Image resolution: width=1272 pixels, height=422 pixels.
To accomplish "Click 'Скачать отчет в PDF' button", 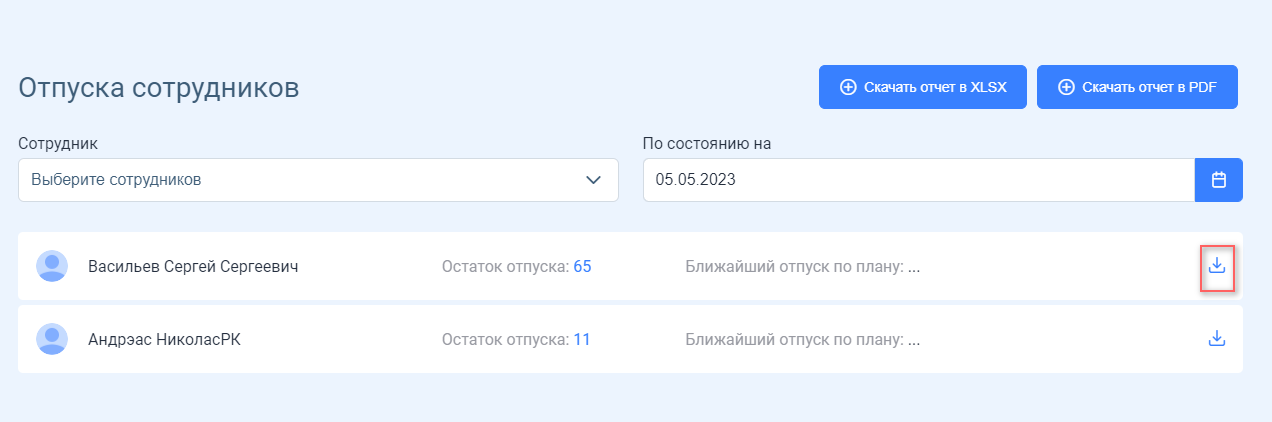I will [x=1138, y=87].
